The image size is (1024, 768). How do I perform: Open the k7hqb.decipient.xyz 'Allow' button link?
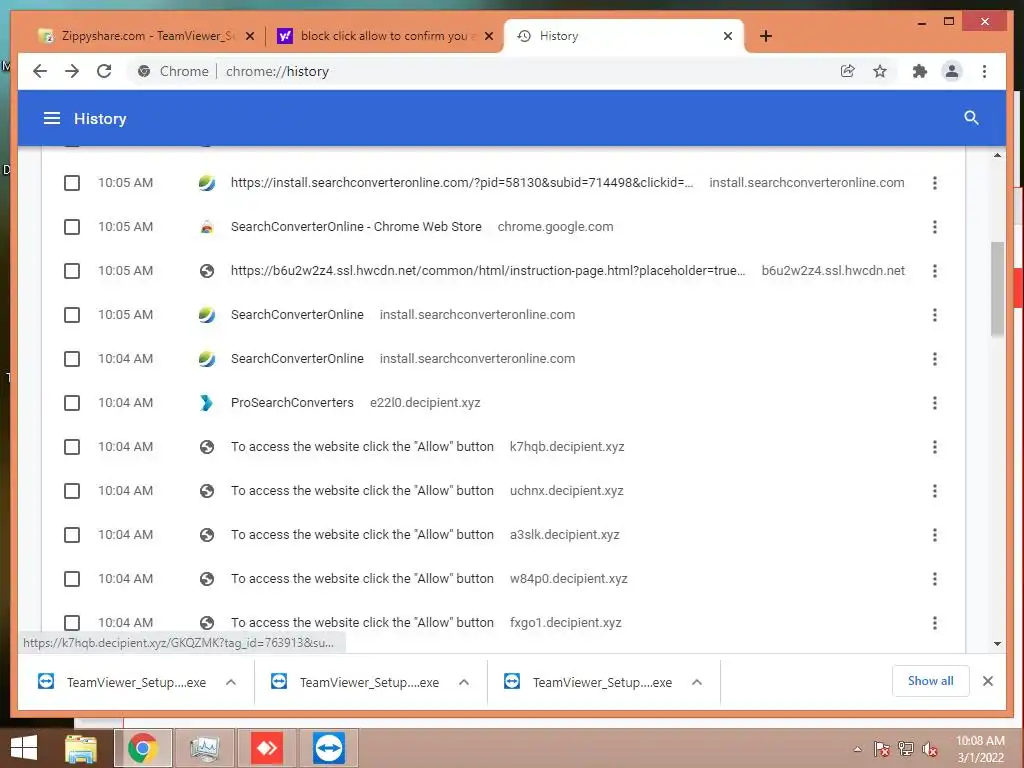click(x=362, y=447)
